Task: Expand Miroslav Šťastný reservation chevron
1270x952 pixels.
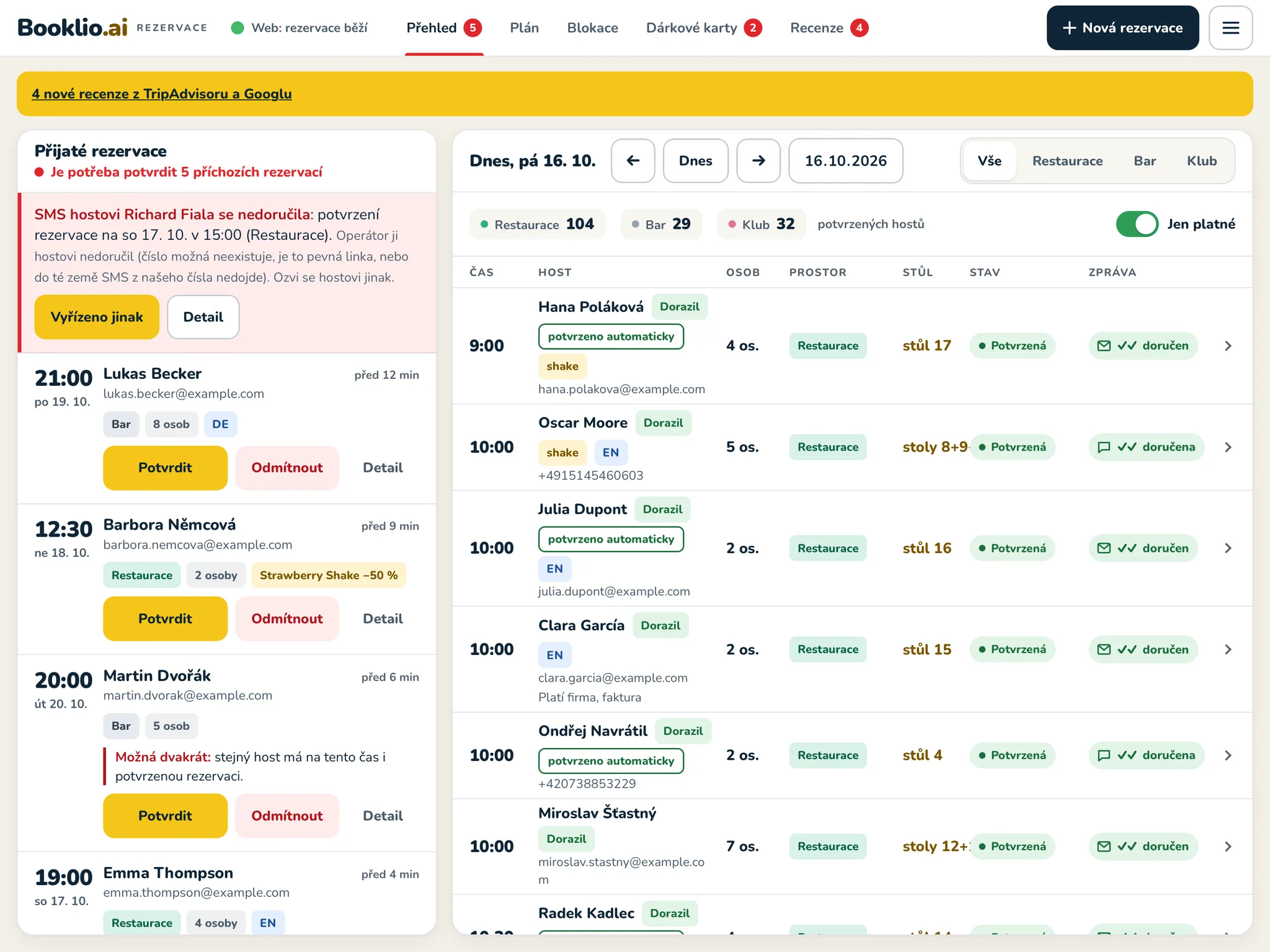Action: pyautogui.click(x=1228, y=847)
